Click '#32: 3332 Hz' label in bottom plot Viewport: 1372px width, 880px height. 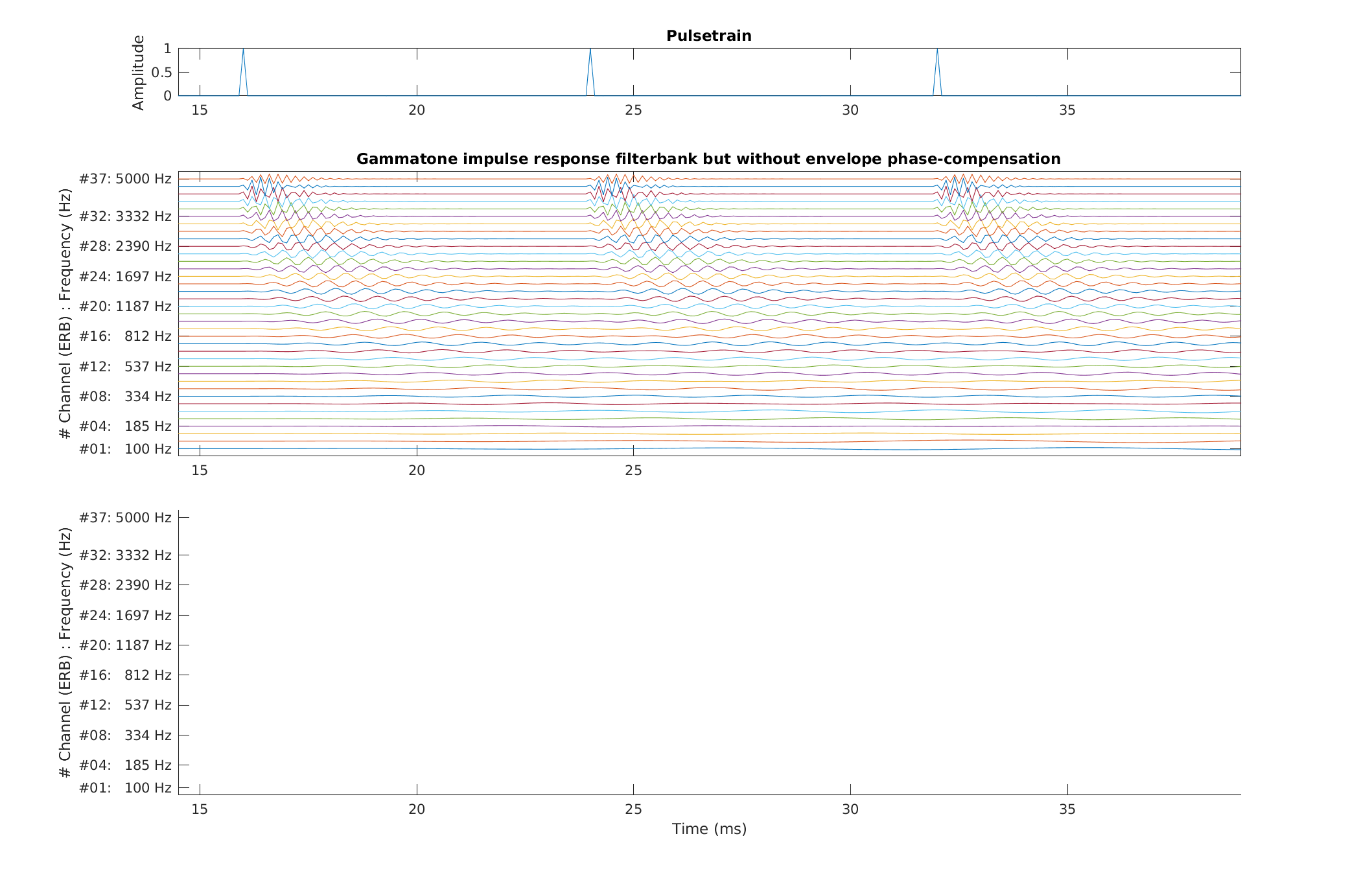click(125, 555)
